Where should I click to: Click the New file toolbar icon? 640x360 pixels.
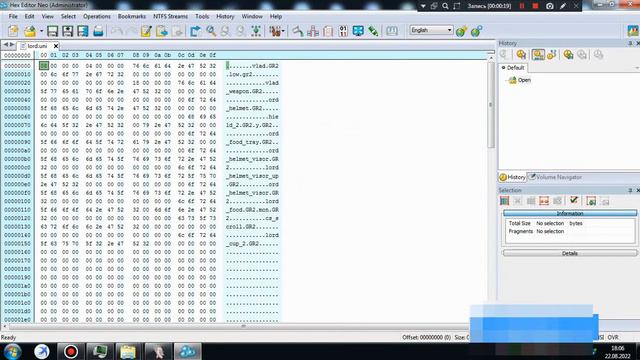pyautogui.click(x=13, y=31)
